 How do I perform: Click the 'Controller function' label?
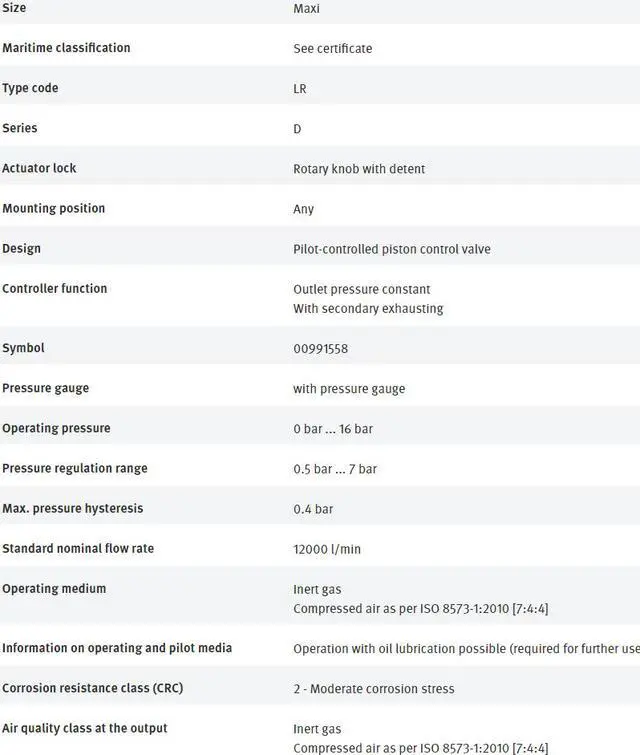[x=54, y=288]
